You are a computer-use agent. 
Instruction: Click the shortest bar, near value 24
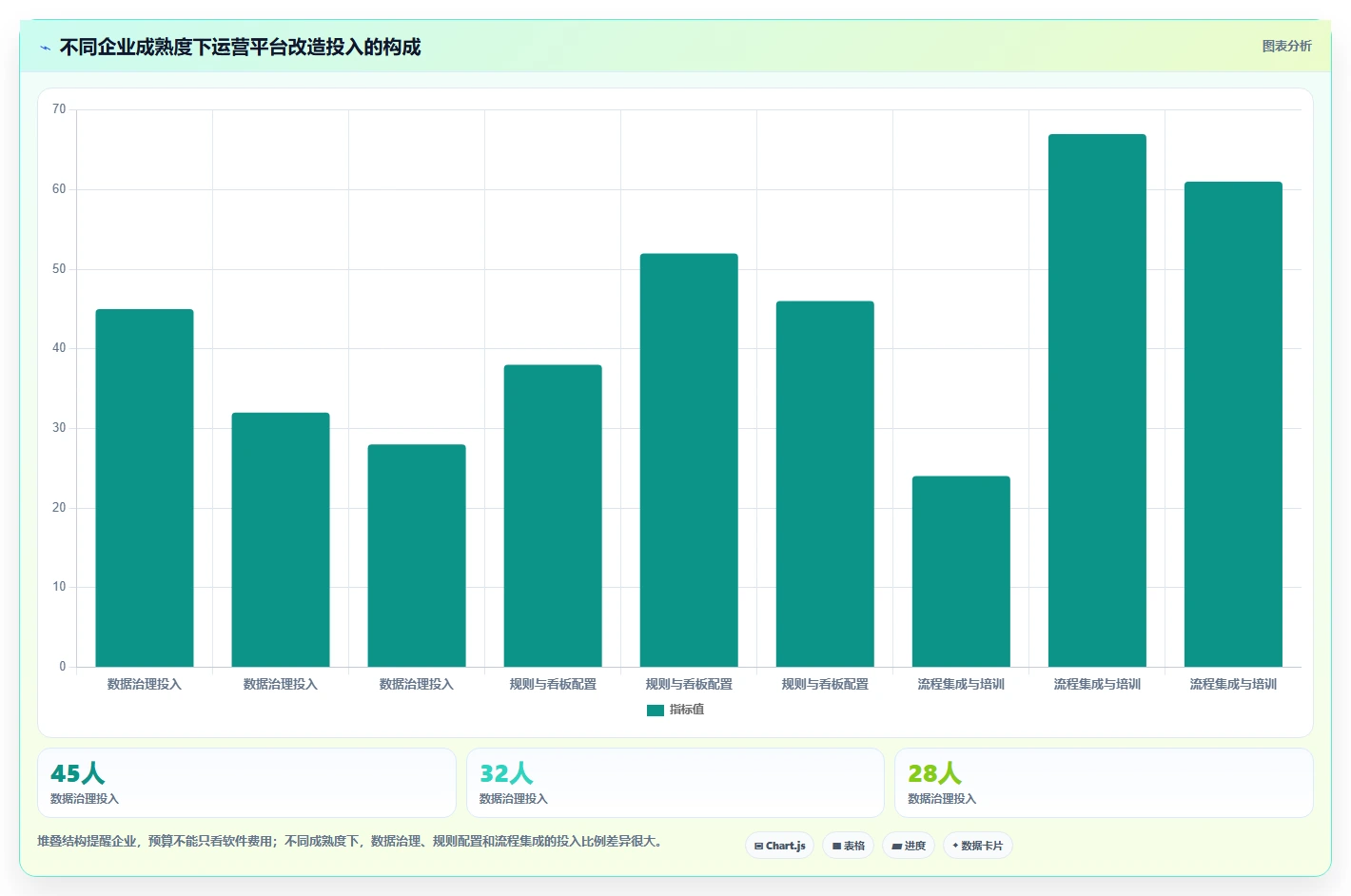(x=961, y=572)
